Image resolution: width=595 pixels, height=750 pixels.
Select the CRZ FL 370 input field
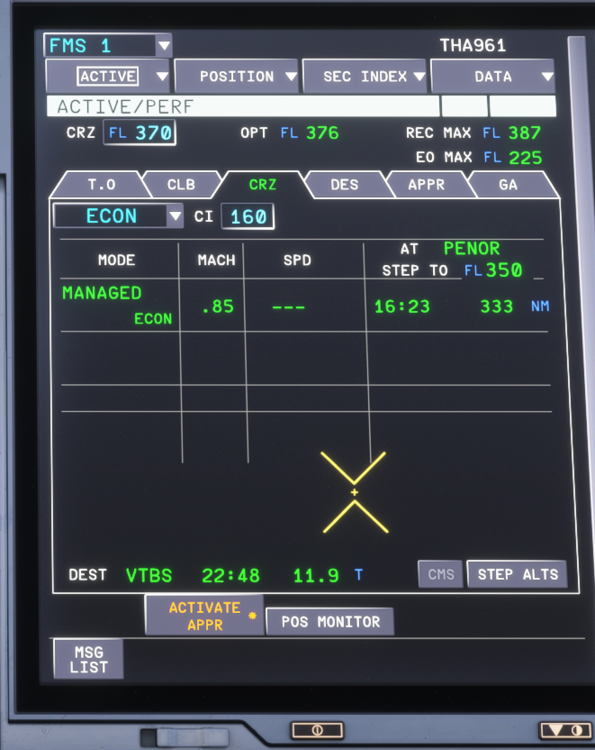pyautogui.click(x=140, y=132)
